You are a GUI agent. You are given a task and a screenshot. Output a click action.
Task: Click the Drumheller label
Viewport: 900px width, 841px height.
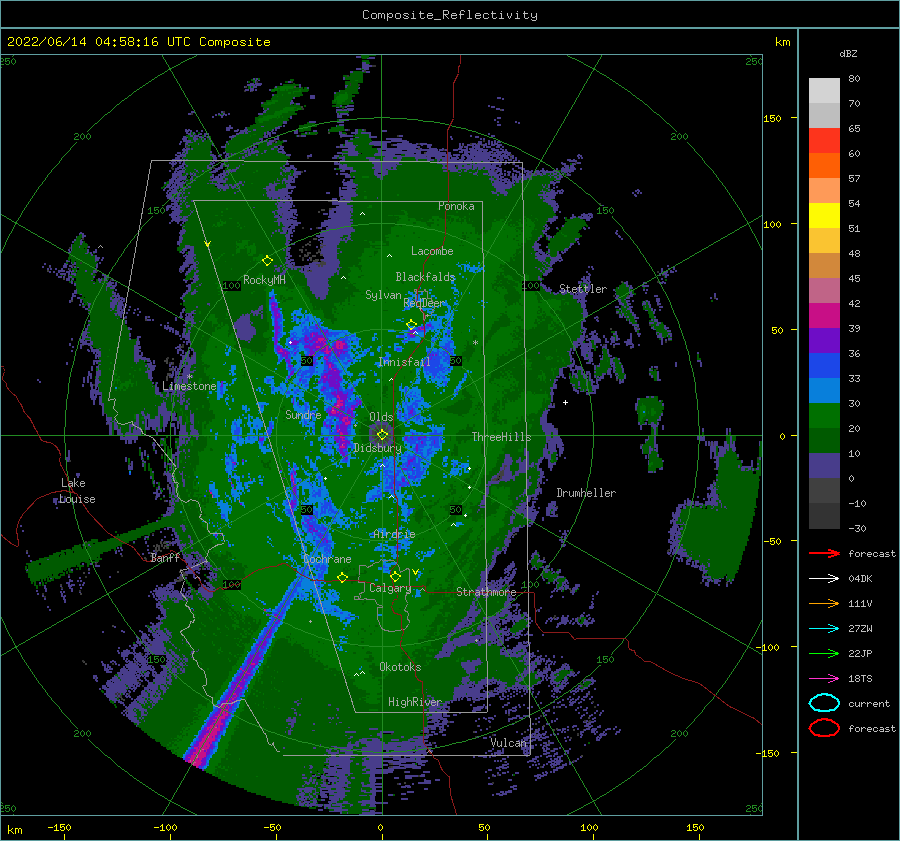pyautogui.click(x=586, y=493)
